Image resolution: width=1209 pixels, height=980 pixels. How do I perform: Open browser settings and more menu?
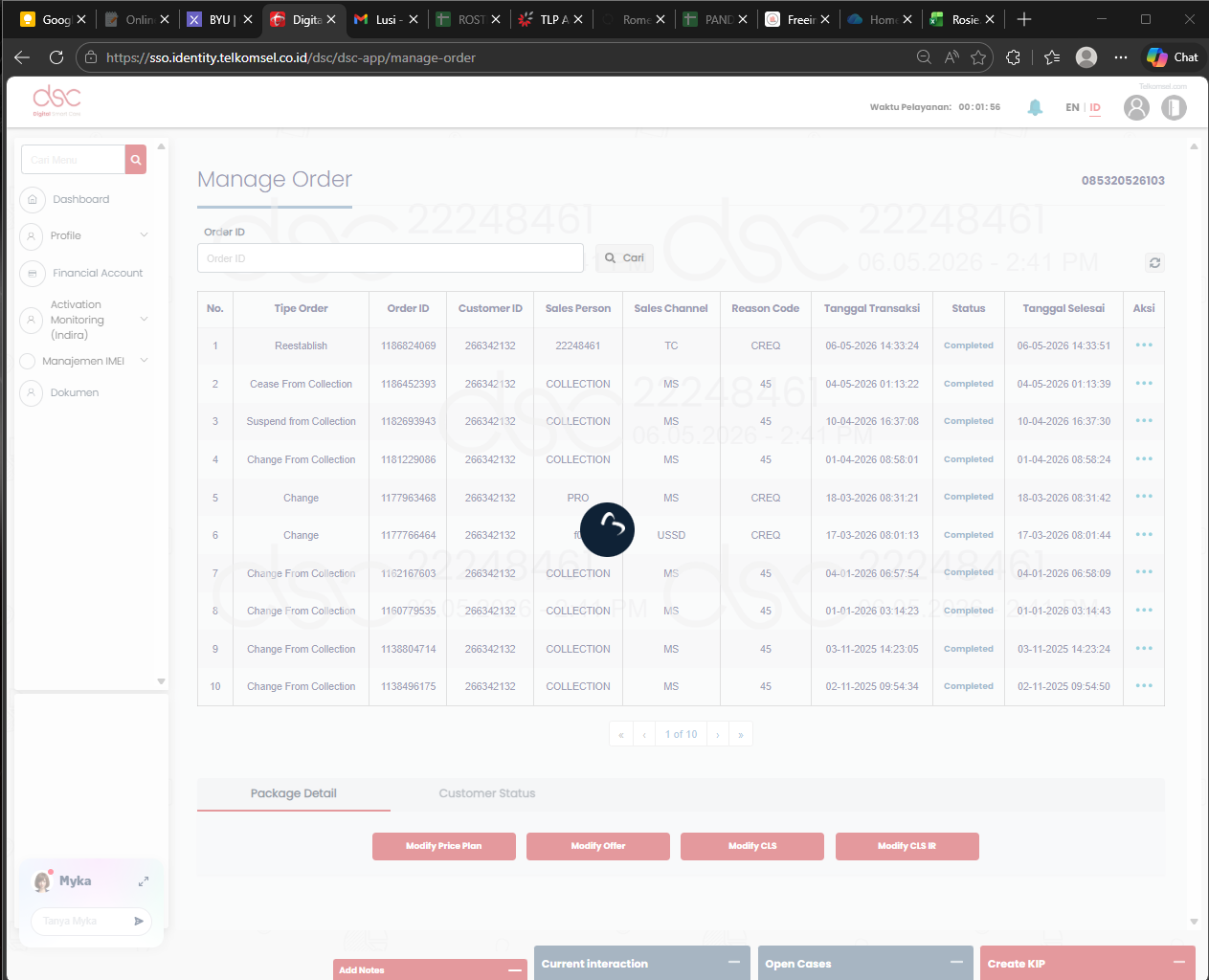(1121, 57)
